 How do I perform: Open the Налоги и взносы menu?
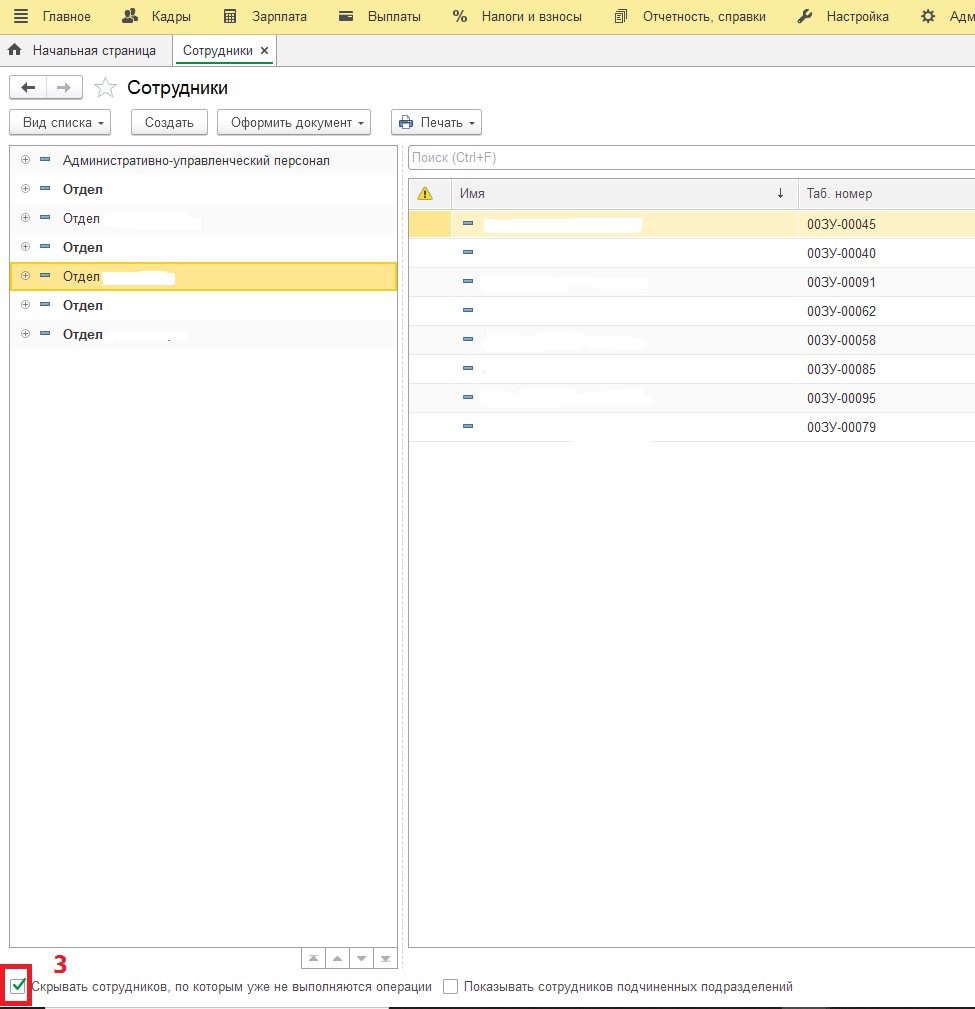tap(532, 17)
